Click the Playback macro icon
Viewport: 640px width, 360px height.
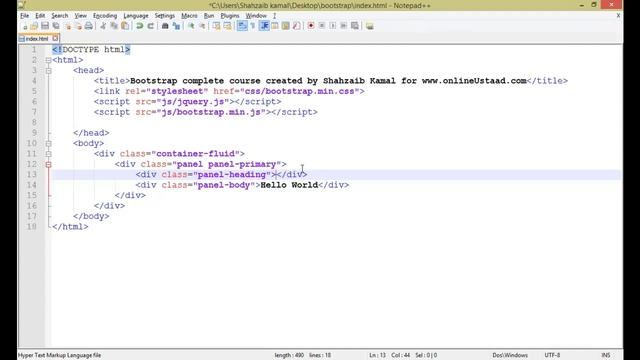click(x=333, y=26)
